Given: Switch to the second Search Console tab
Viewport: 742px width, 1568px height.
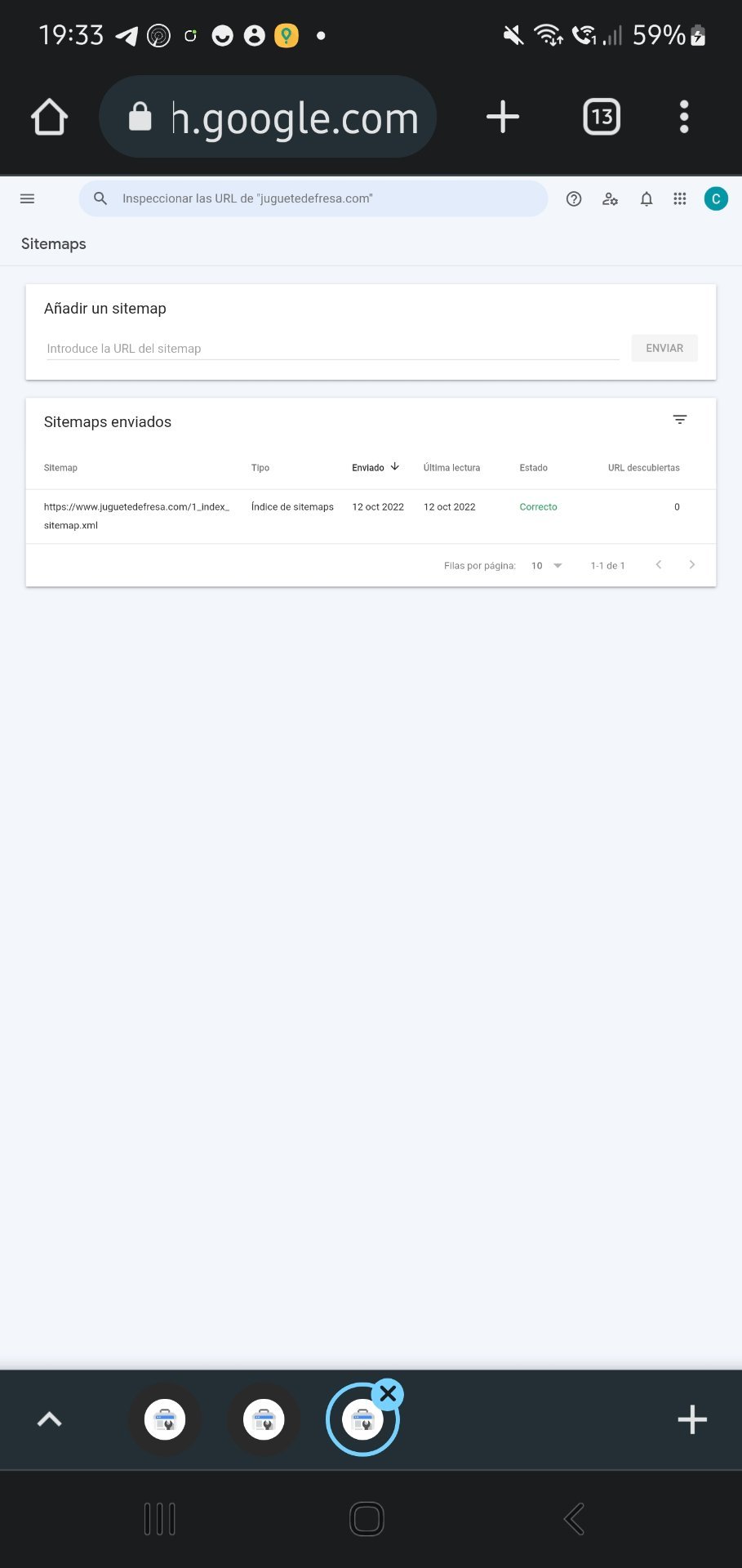Looking at the screenshot, I should [264, 1419].
